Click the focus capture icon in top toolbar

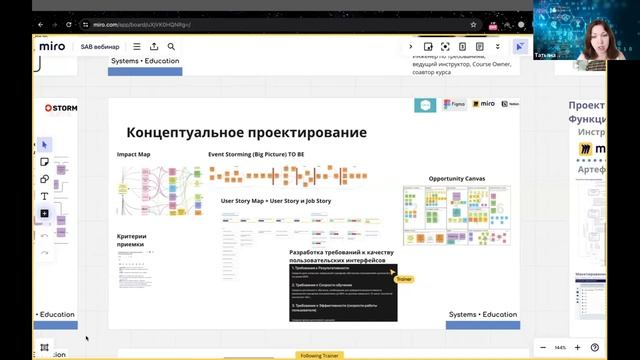445,47
